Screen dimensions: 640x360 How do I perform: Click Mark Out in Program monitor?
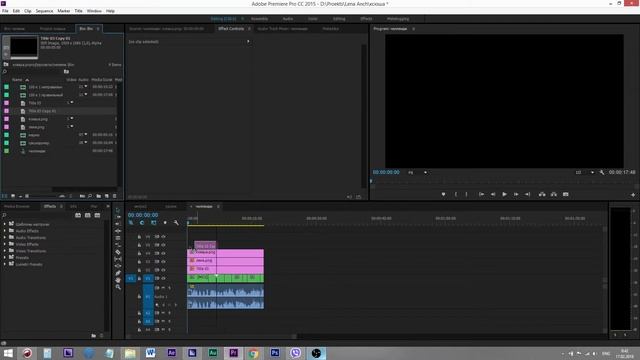pos(467,195)
